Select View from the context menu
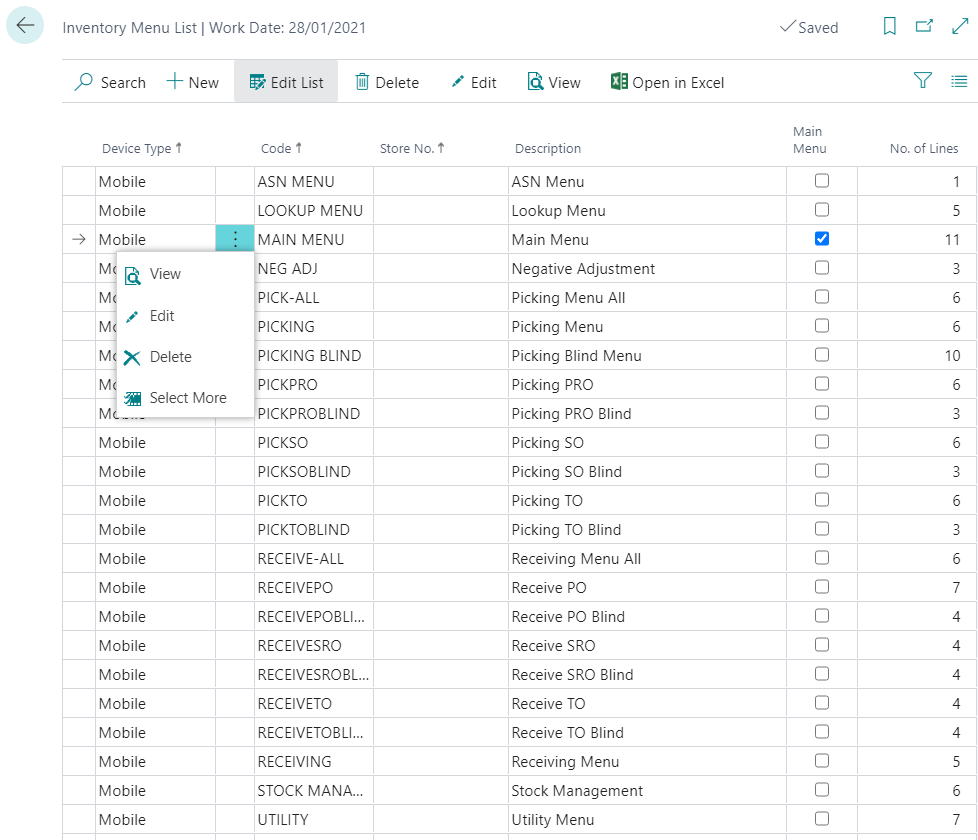 click(165, 274)
